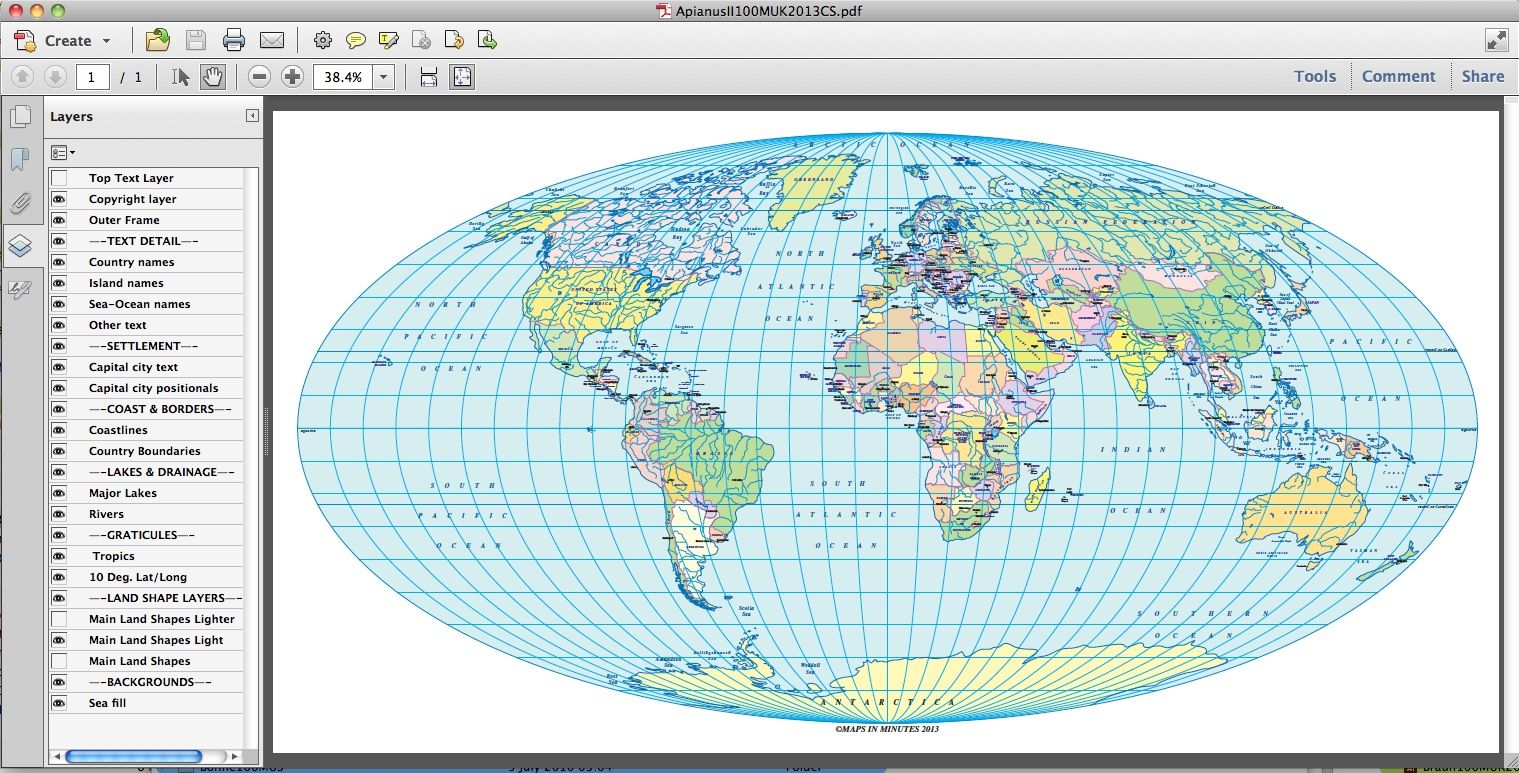Open Attachments paperclip panel icon
Image resolution: width=1519 pixels, height=773 pixels.
20,203
